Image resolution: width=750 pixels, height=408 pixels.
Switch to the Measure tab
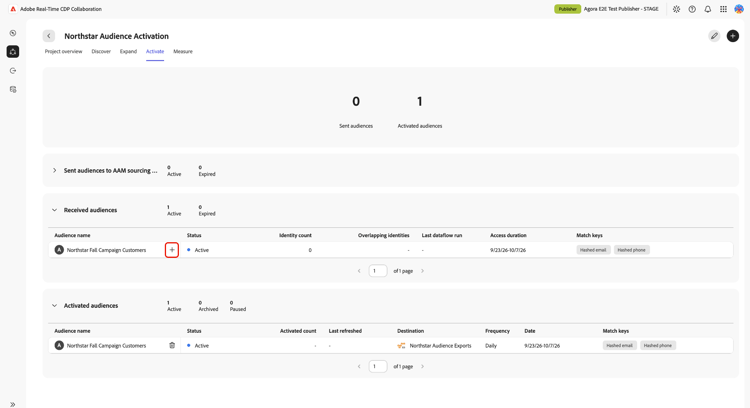(x=183, y=51)
